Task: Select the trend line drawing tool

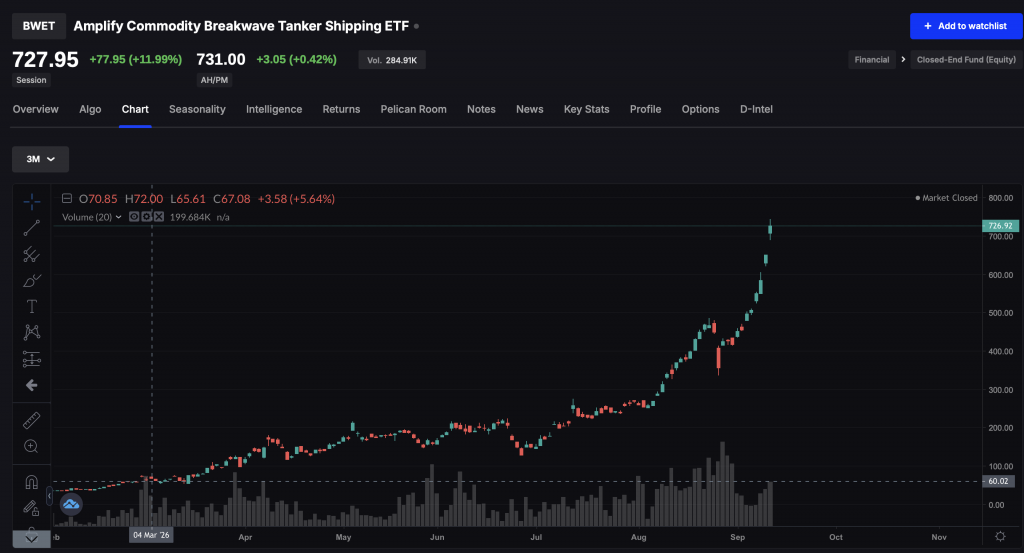Action: pyautogui.click(x=31, y=228)
